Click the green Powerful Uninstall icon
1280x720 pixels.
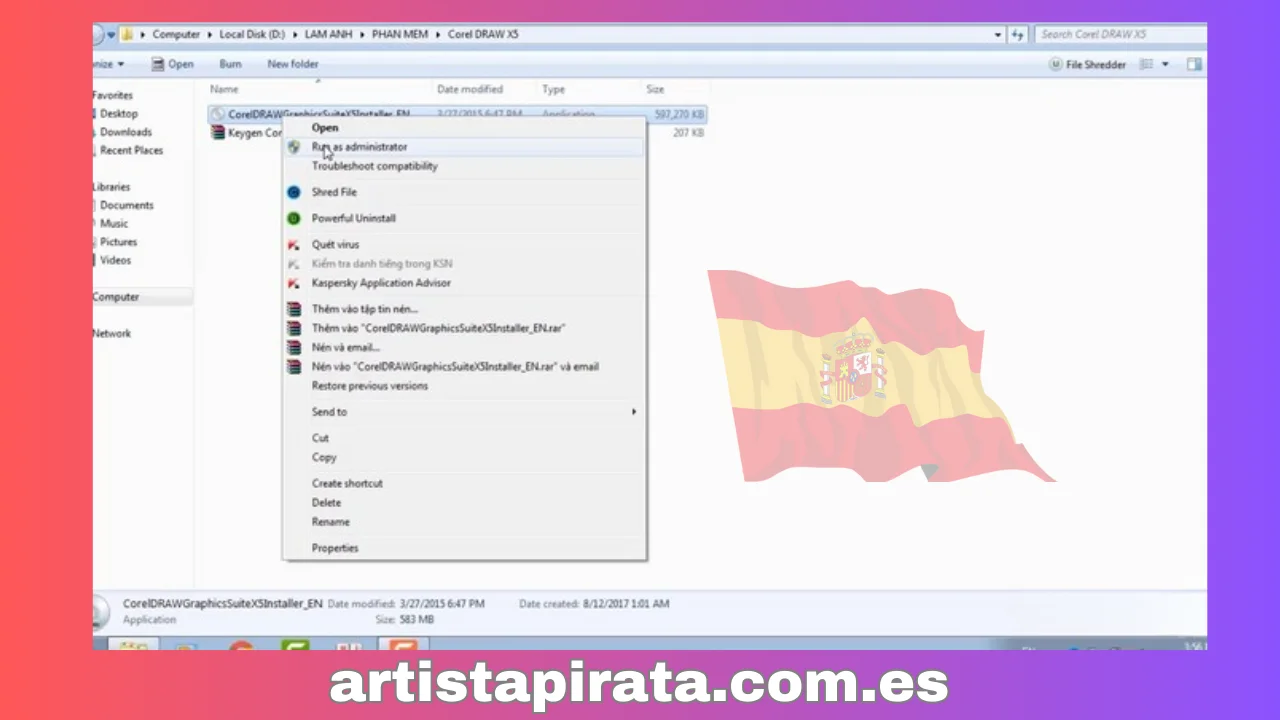[x=294, y=218]
